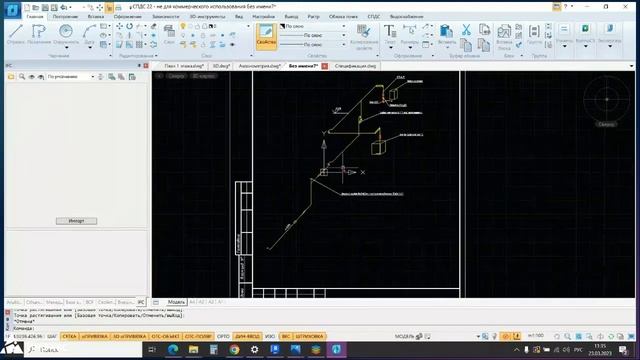640x360 pixels.
Task: Click the view compass in drawing area
Action: coord(607,99)
